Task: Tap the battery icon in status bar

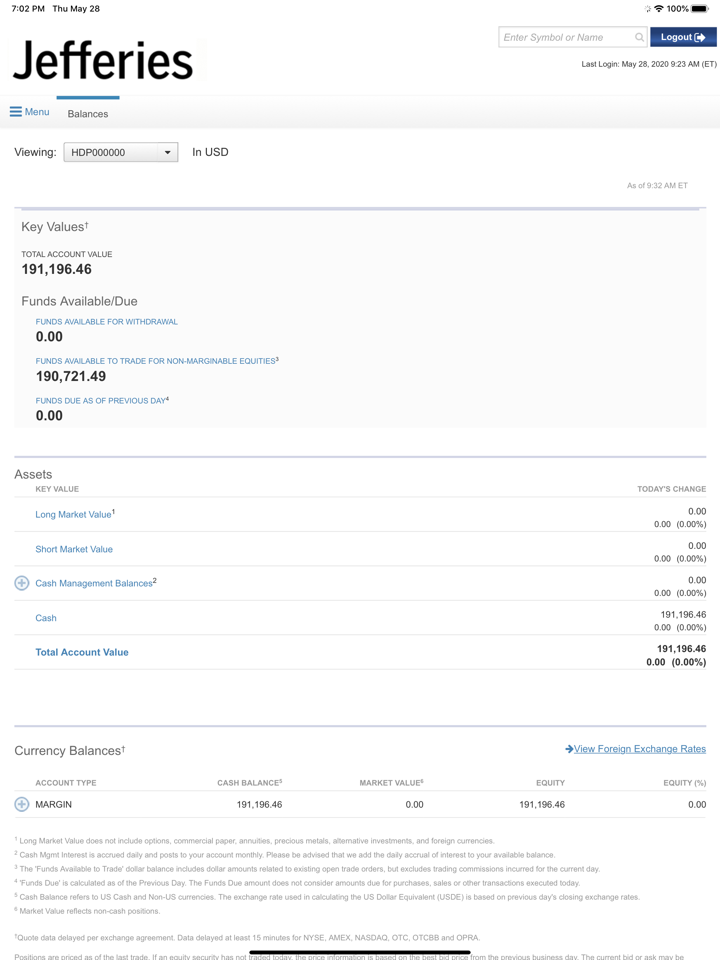Action: click(699, 9)
